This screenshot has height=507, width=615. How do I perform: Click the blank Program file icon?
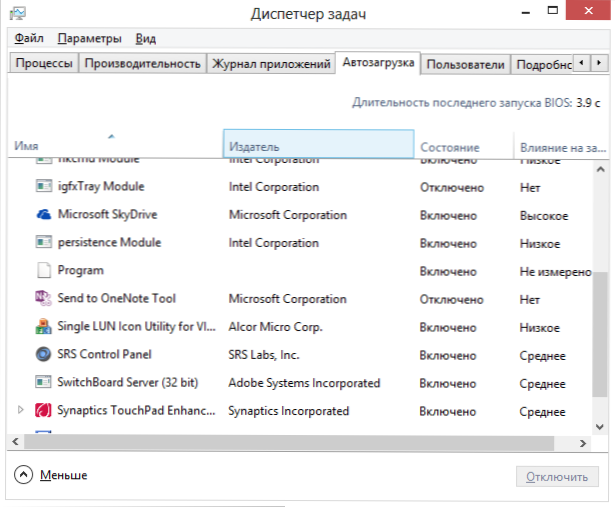tap(44, 270)
